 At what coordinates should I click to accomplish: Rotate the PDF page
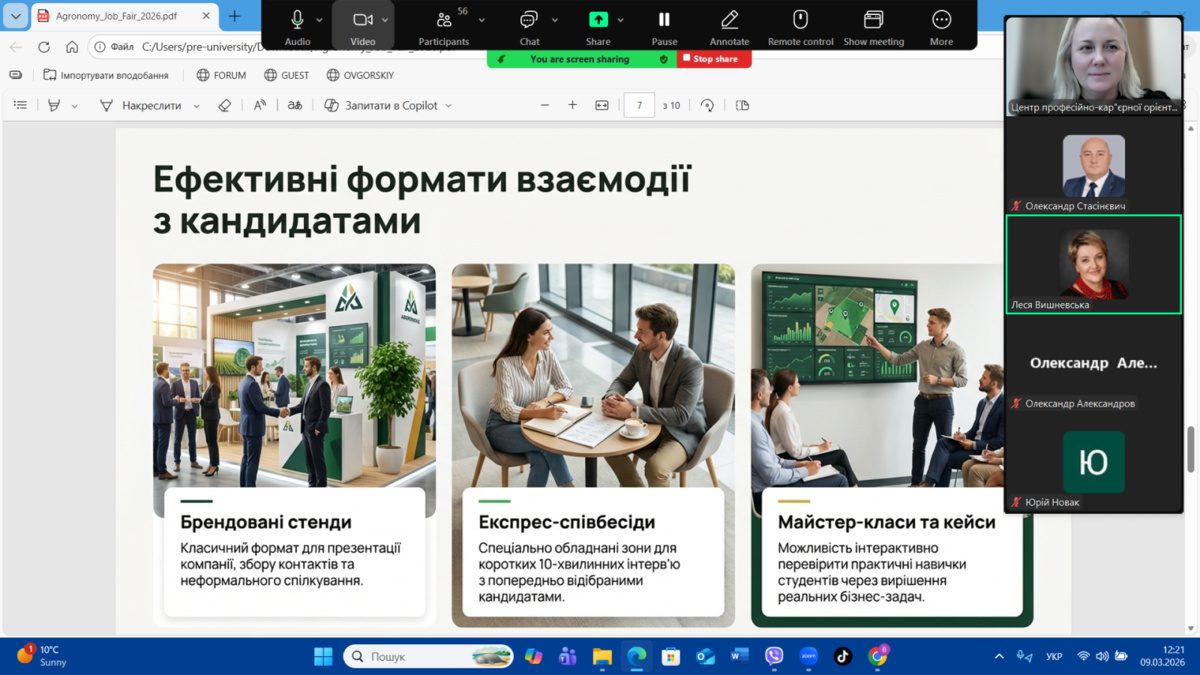coord(707,105)
